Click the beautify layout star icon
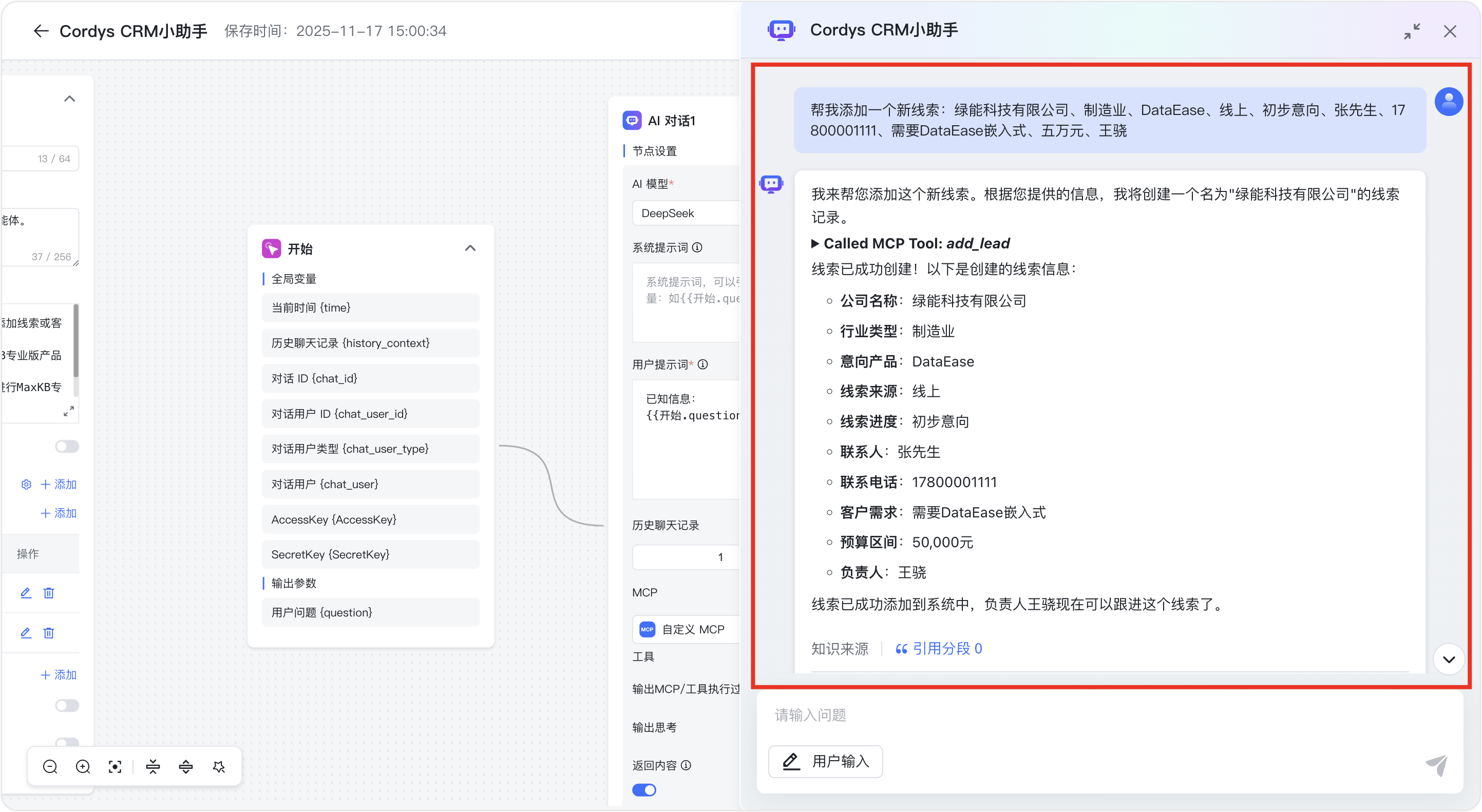Screen dimensions: 1482x812 [x=219, y=766]
